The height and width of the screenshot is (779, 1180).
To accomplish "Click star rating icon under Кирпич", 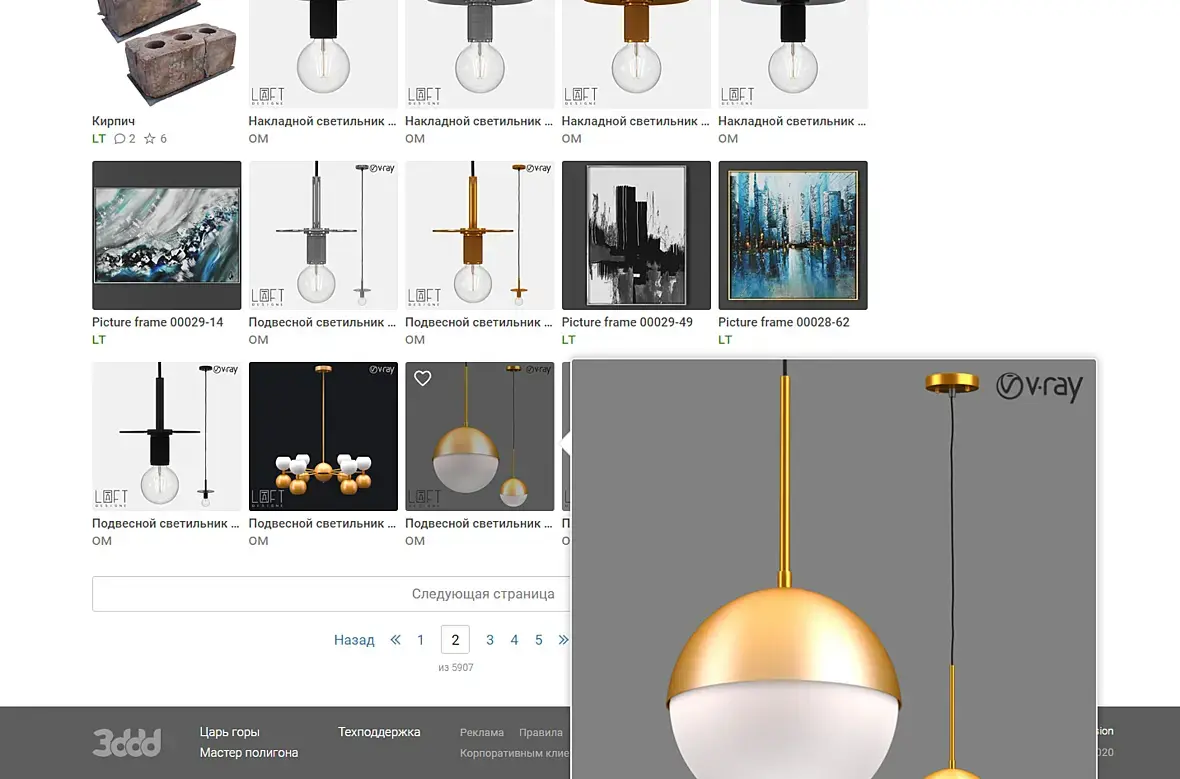I will point(150,138).
